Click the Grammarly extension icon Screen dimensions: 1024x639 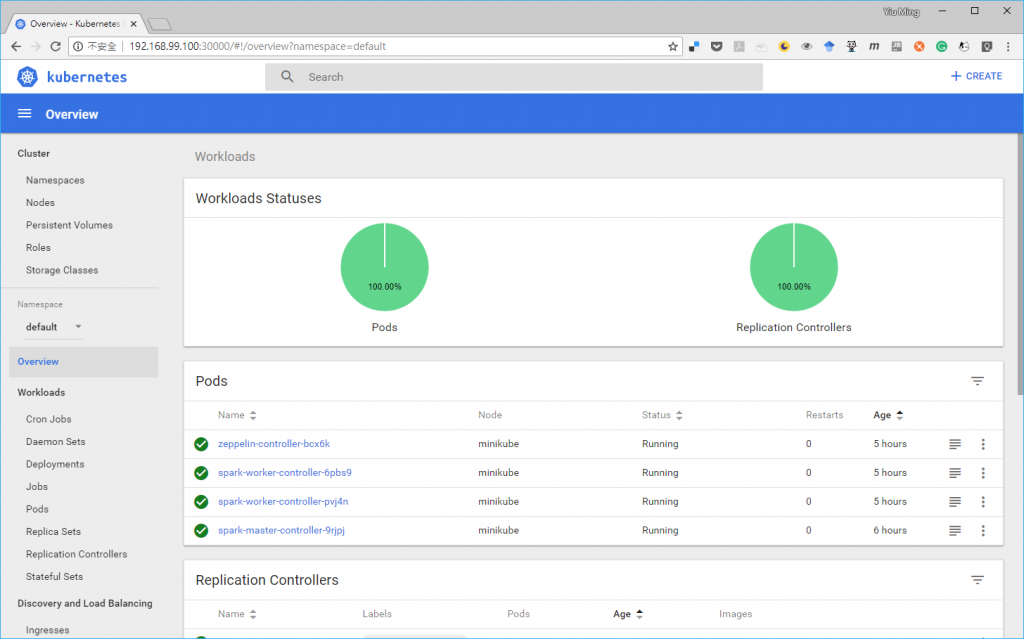941,46
